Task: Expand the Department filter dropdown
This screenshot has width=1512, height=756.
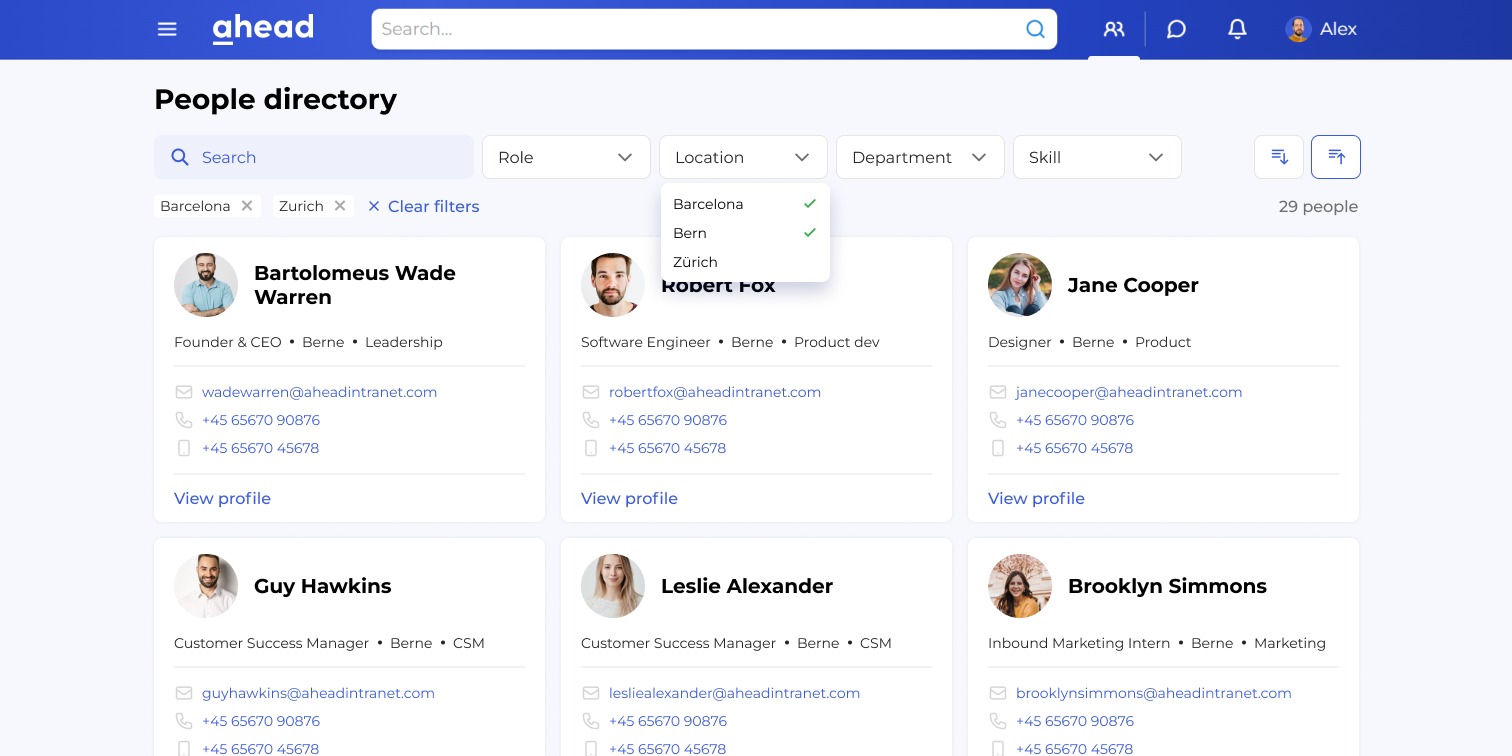Action: click(x=920, y=157)
